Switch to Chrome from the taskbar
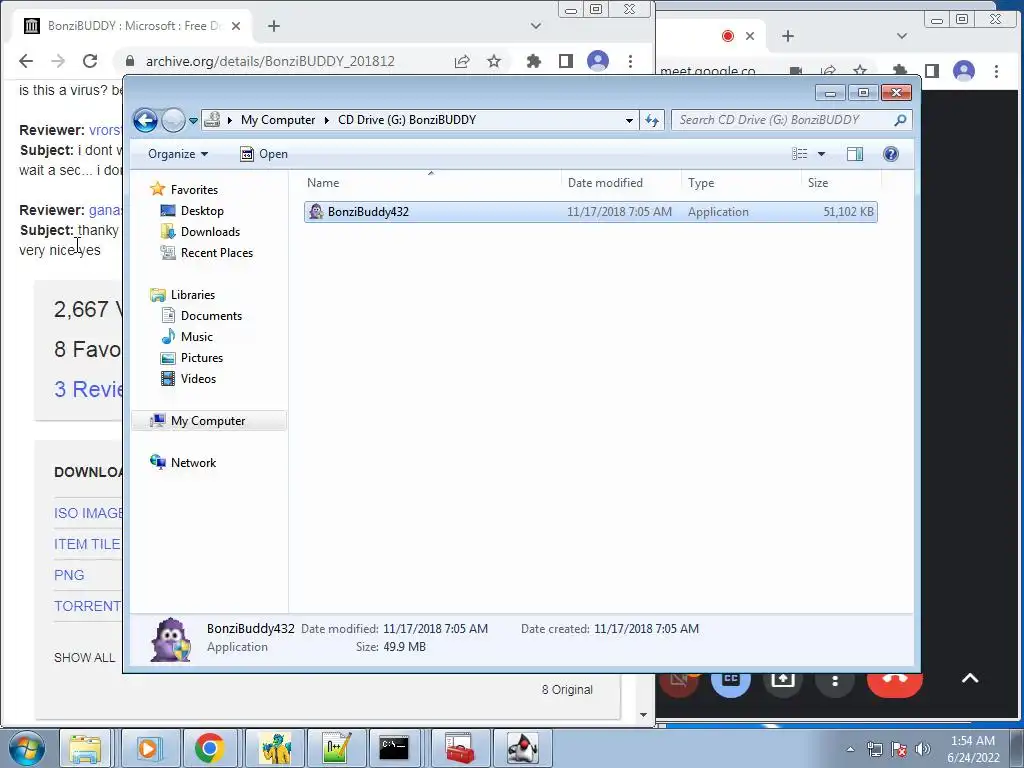 (x=210, y=748)
